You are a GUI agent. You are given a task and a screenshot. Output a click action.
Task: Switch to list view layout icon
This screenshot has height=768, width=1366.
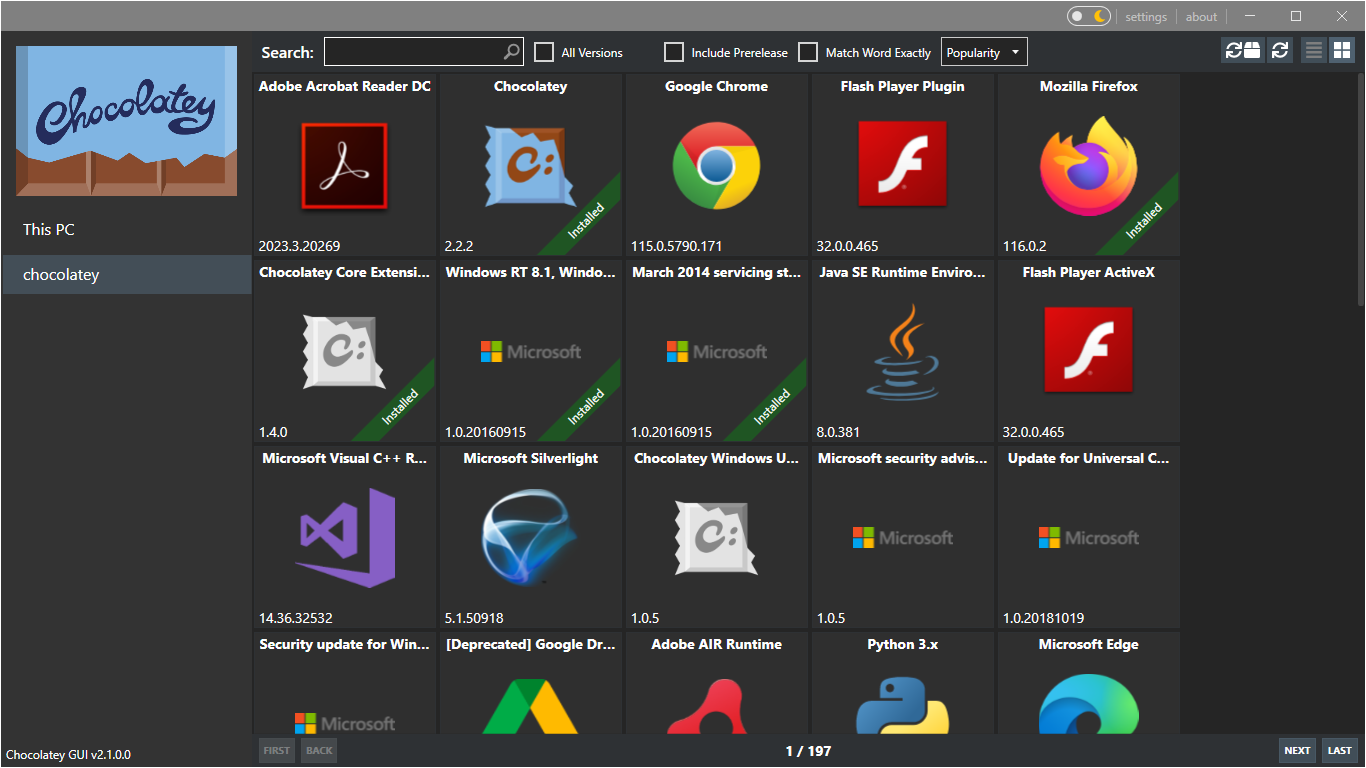point(1314,50)
